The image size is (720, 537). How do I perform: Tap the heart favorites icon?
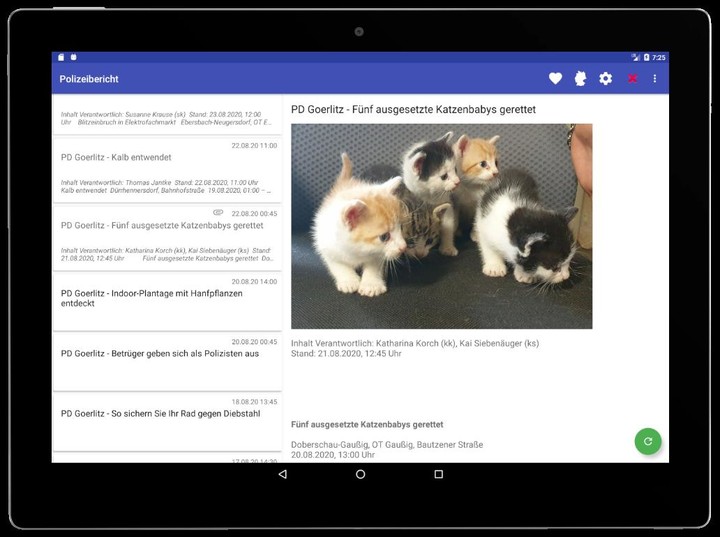pyautogui.click(x=556, y=79)
